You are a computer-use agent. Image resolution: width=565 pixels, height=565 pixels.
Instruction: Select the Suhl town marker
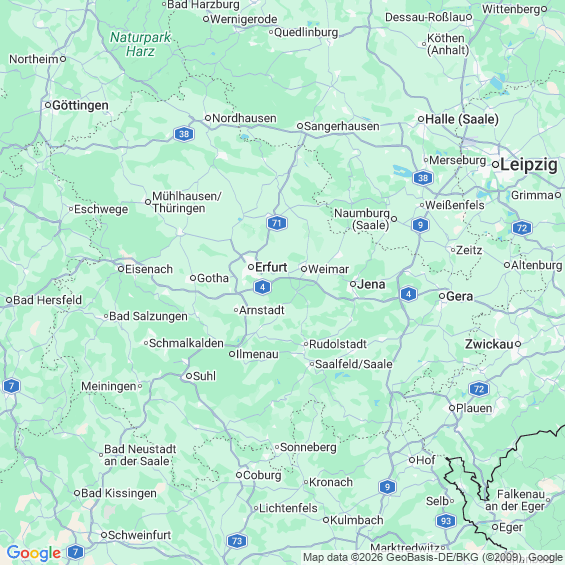(x=189, y=376)
